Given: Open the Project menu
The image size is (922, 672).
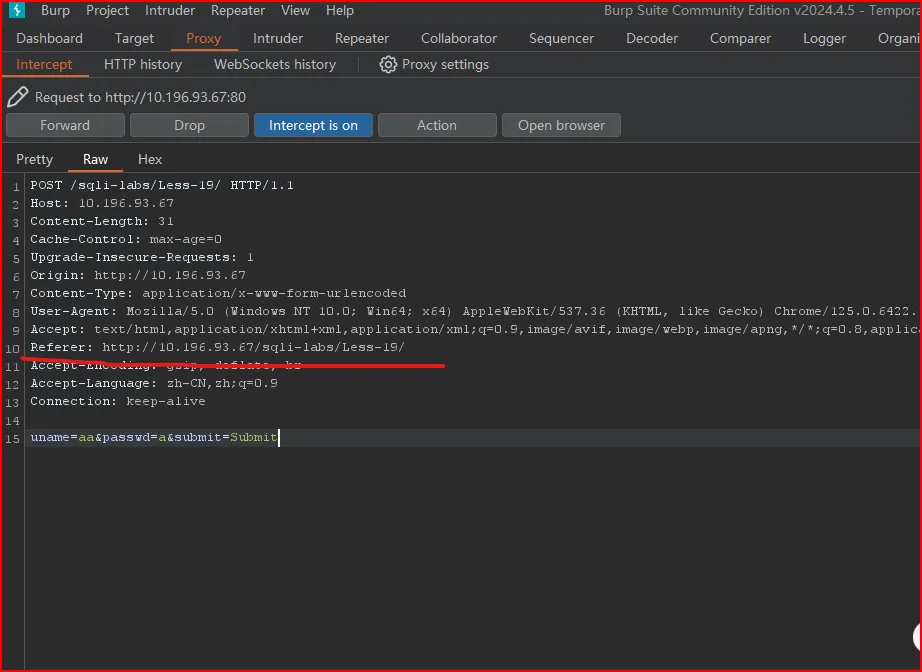Looking at the screenshot, I should [107, 11].
